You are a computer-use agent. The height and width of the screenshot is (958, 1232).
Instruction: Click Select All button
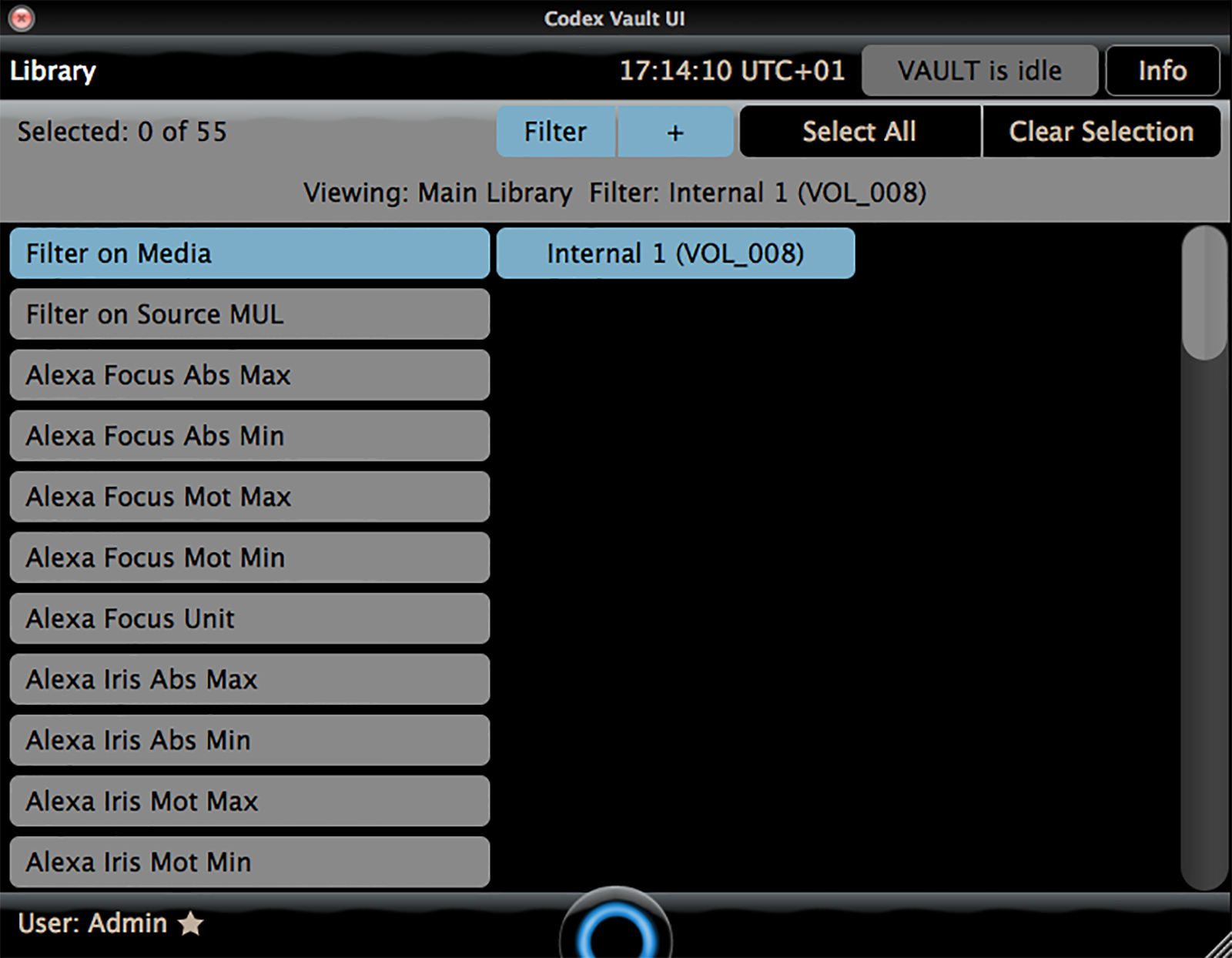click(859, 132)
